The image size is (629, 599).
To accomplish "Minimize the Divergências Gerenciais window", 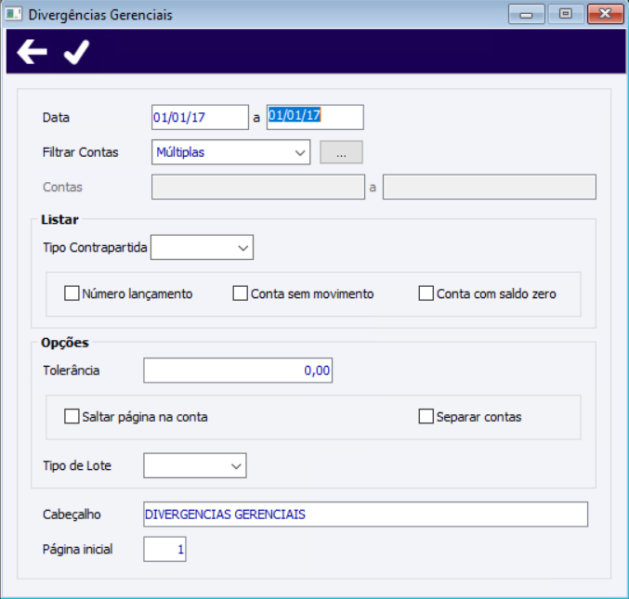I will tap(526, 14).
